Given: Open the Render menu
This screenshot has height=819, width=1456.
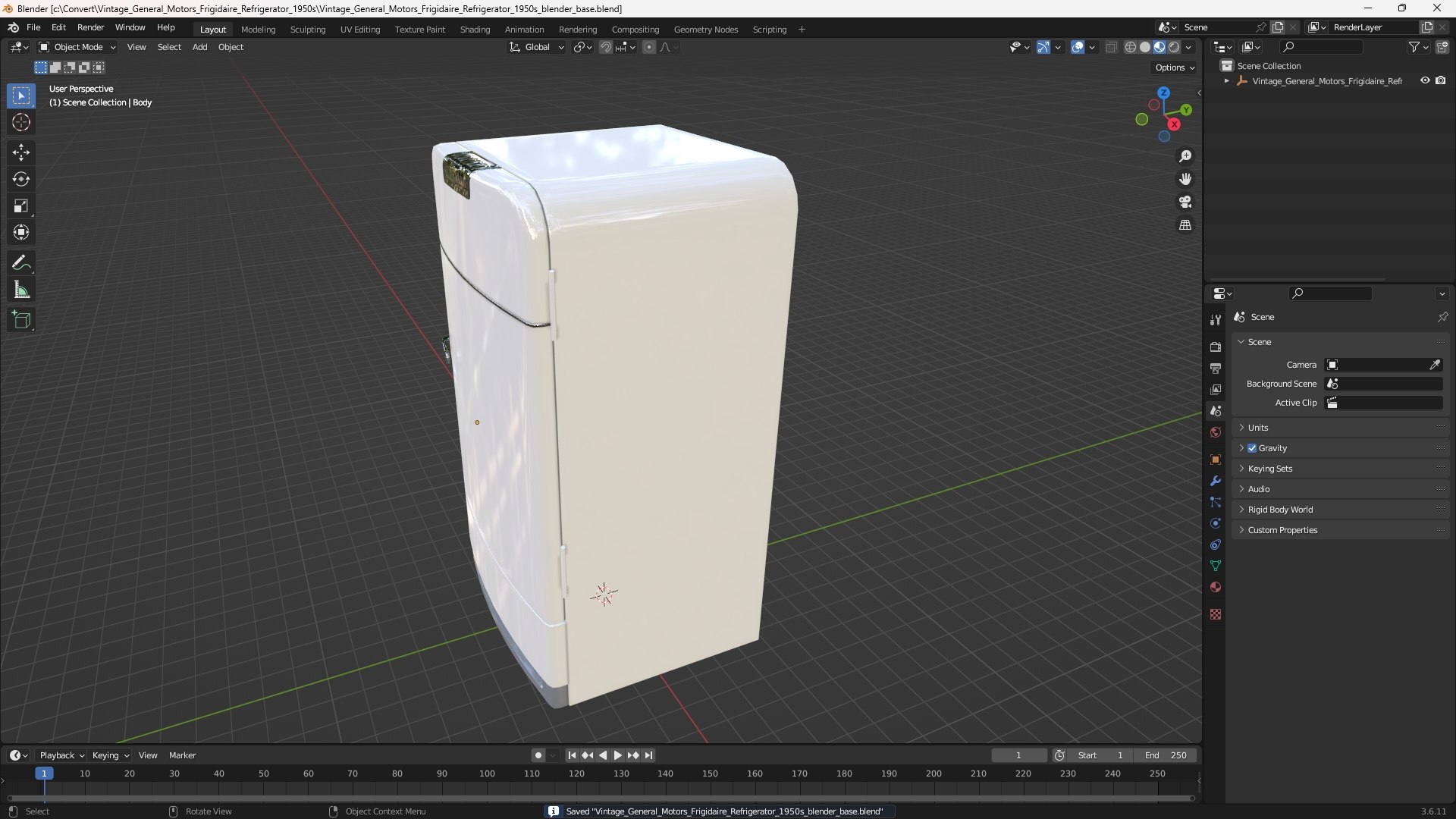Looking at the screenshot, I should [90, 27].
